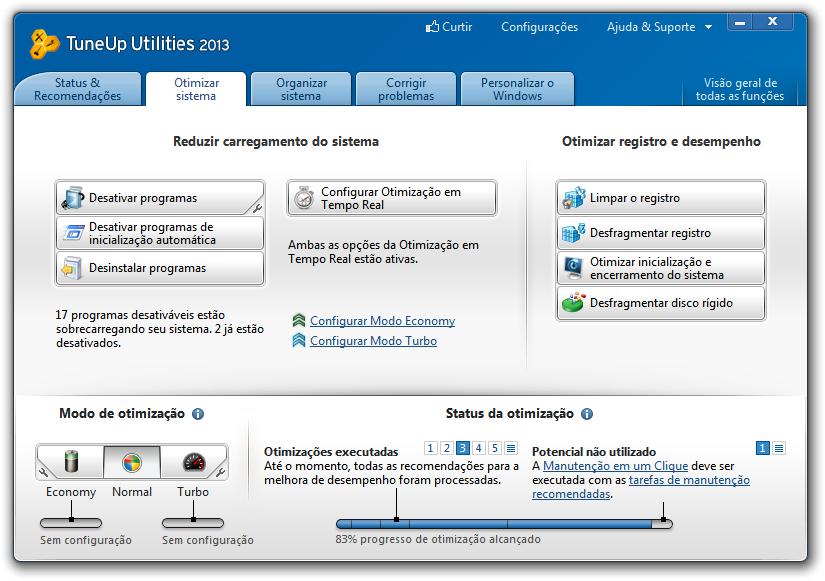Go to executed optimizations page 2

click(x=447, y=448)
